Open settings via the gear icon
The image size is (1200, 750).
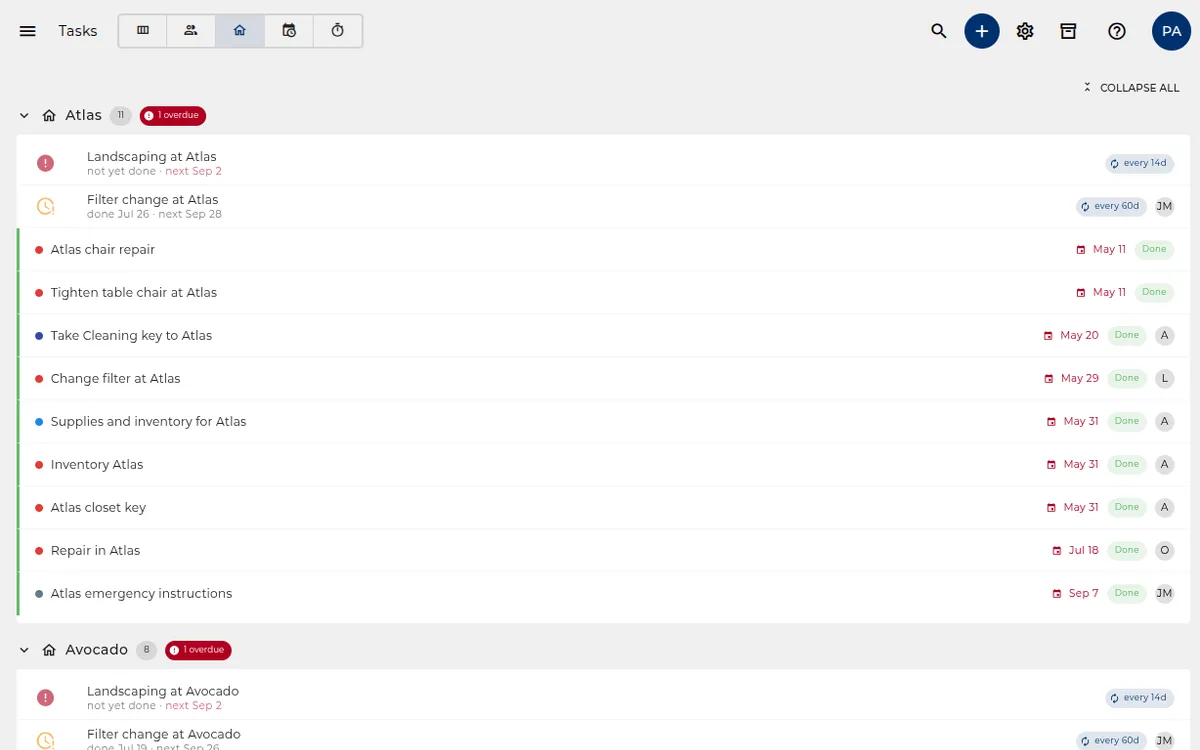tap(1025, 31)
